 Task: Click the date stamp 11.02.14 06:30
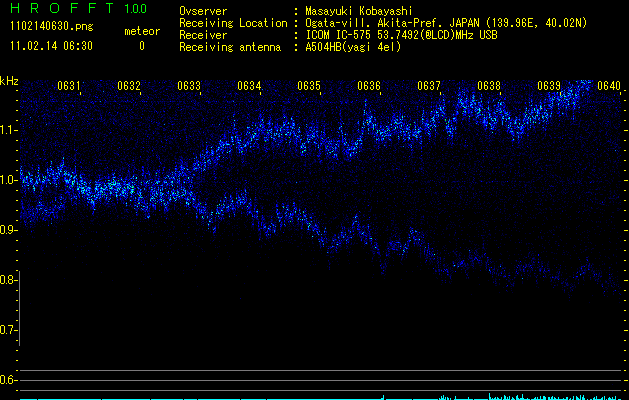(51, 46)
